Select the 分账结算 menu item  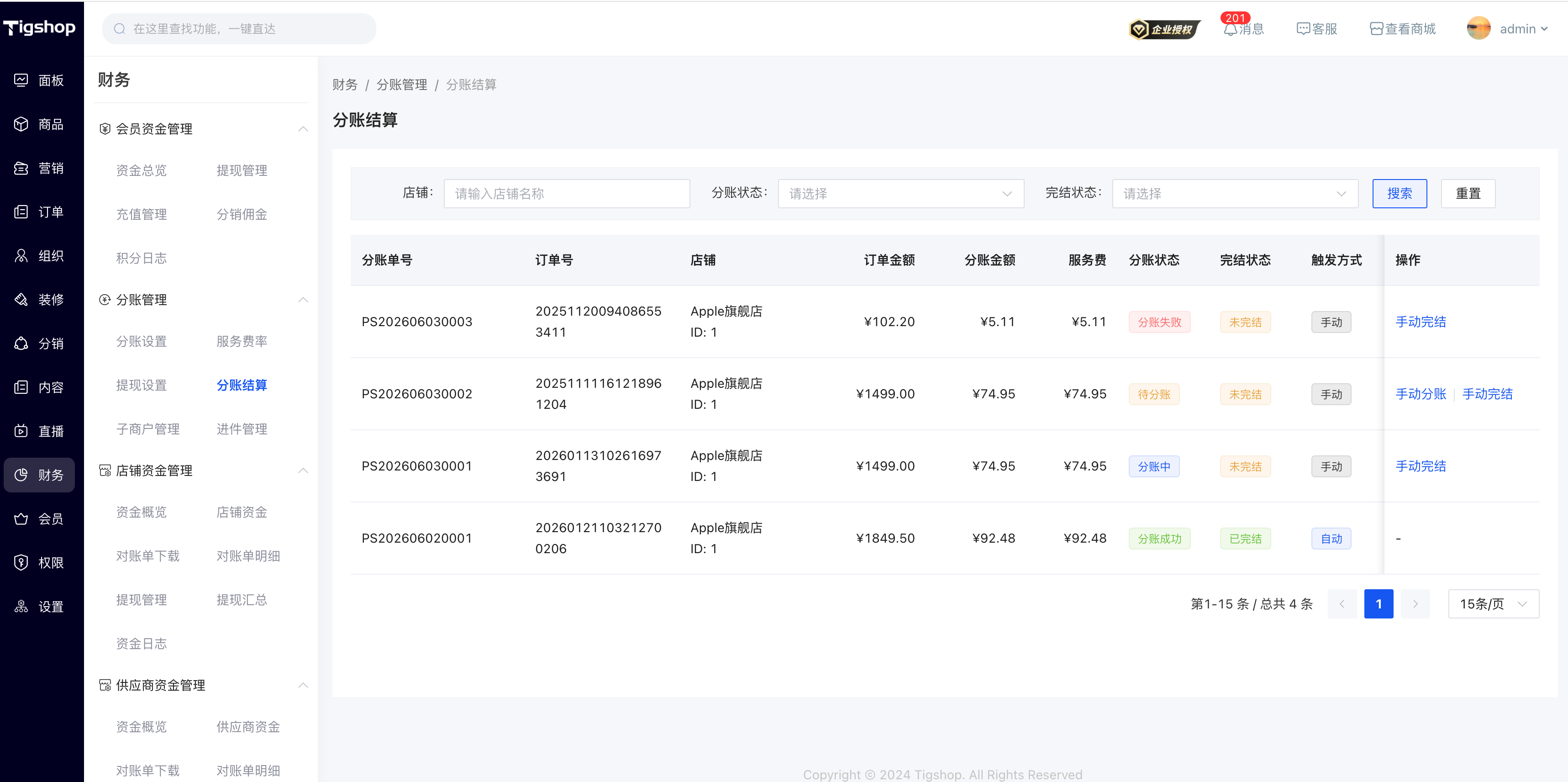(x=242, y=385)
